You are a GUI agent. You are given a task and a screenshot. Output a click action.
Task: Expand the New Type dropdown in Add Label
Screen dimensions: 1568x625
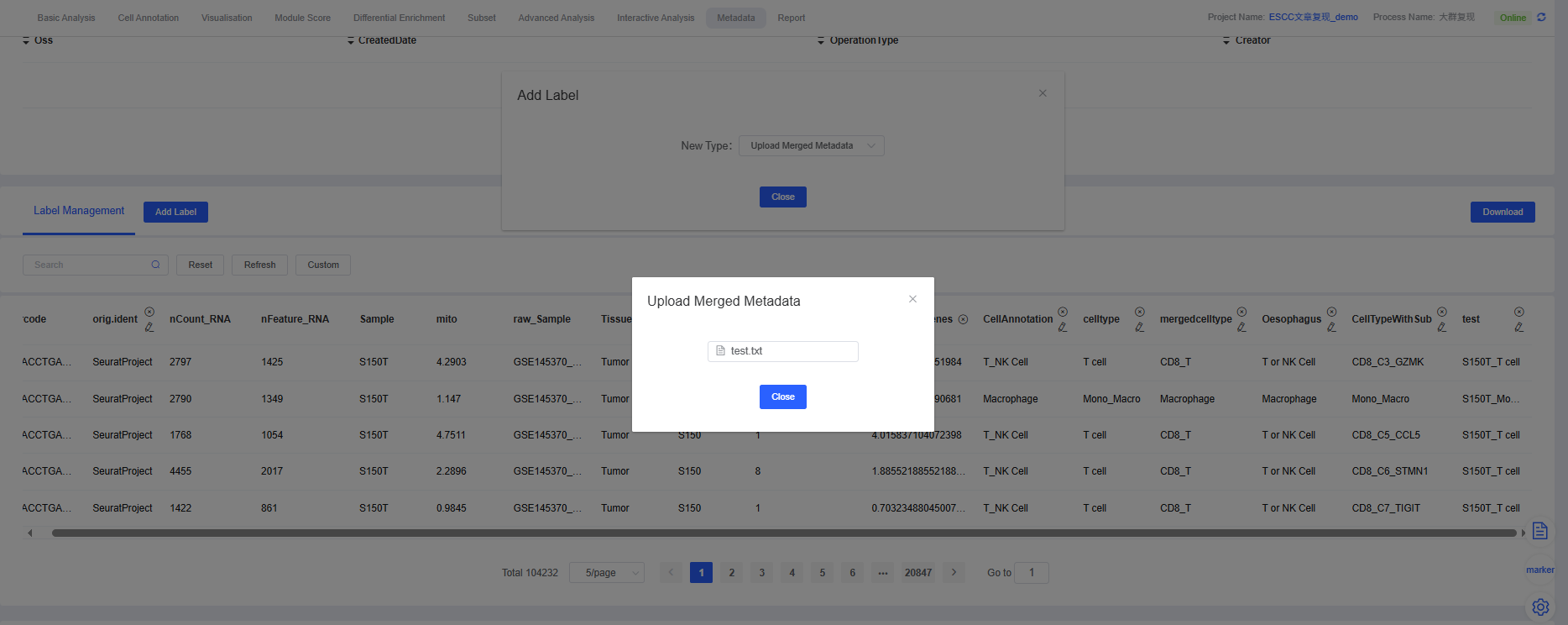[x=811, y=146]
